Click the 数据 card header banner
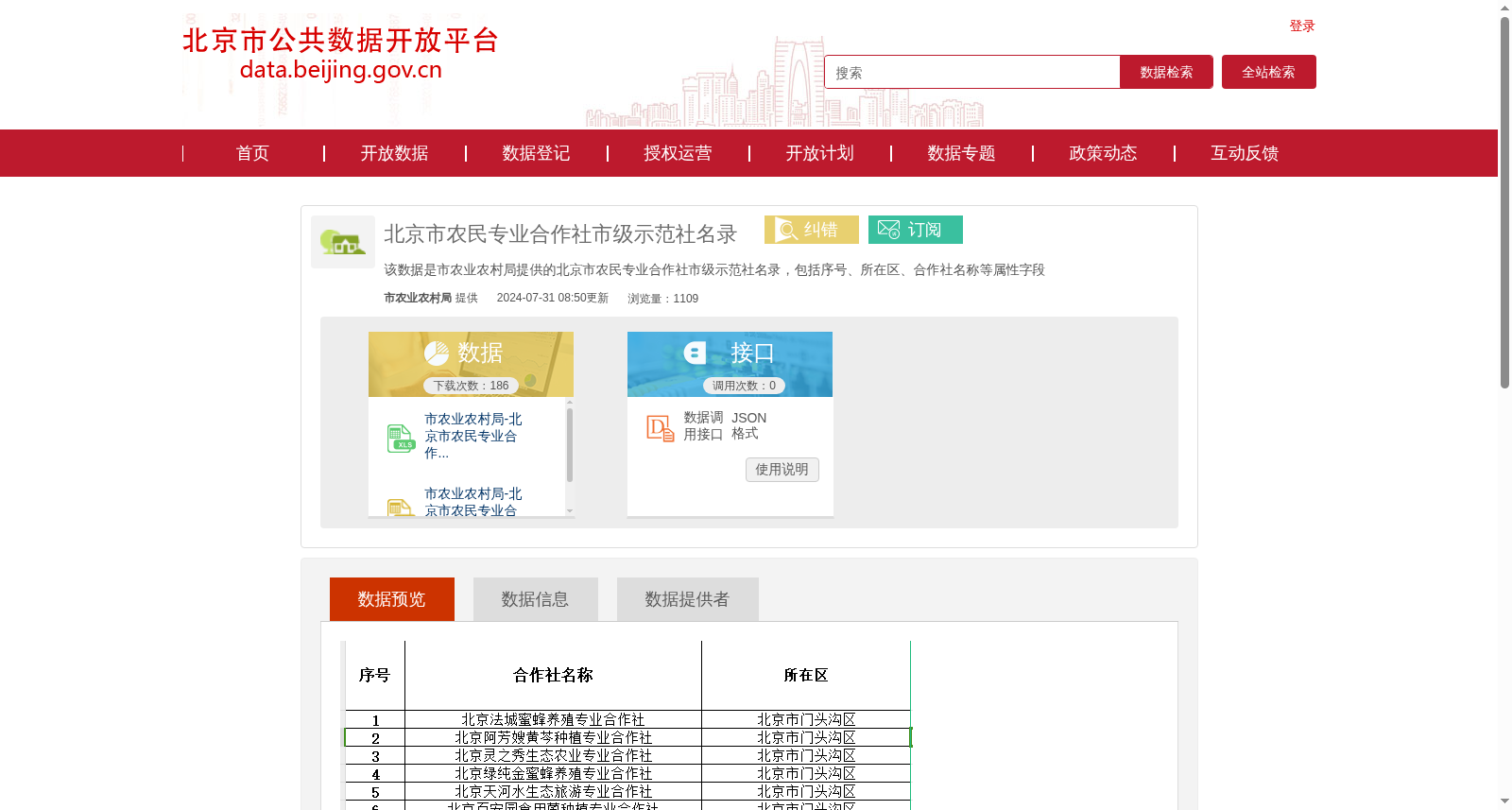The image size is (1512, 810). (471, 364)
